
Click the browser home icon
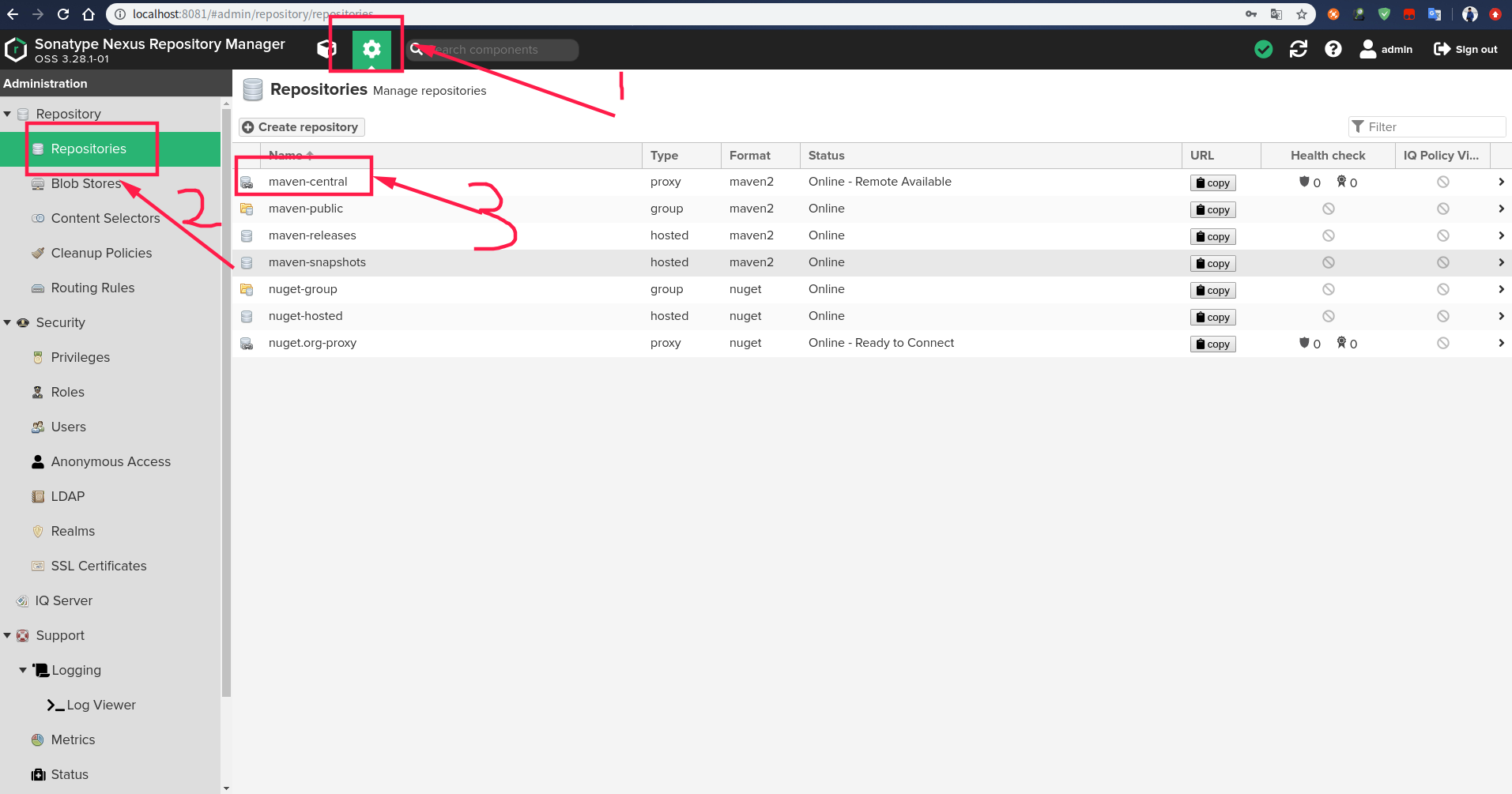click(x=89, y=14)
